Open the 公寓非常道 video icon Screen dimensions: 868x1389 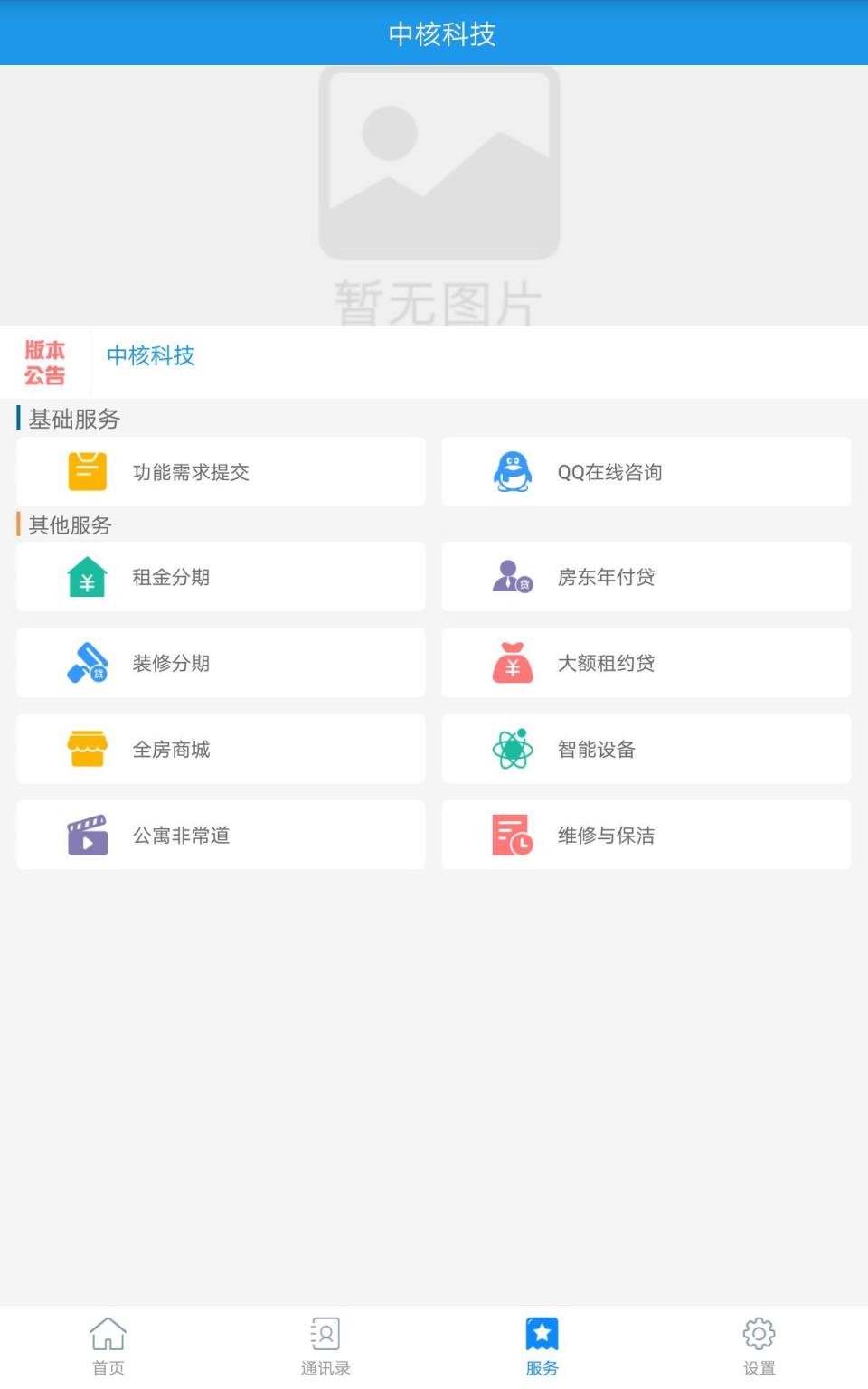pyautogui.click(x=86, y=834)
